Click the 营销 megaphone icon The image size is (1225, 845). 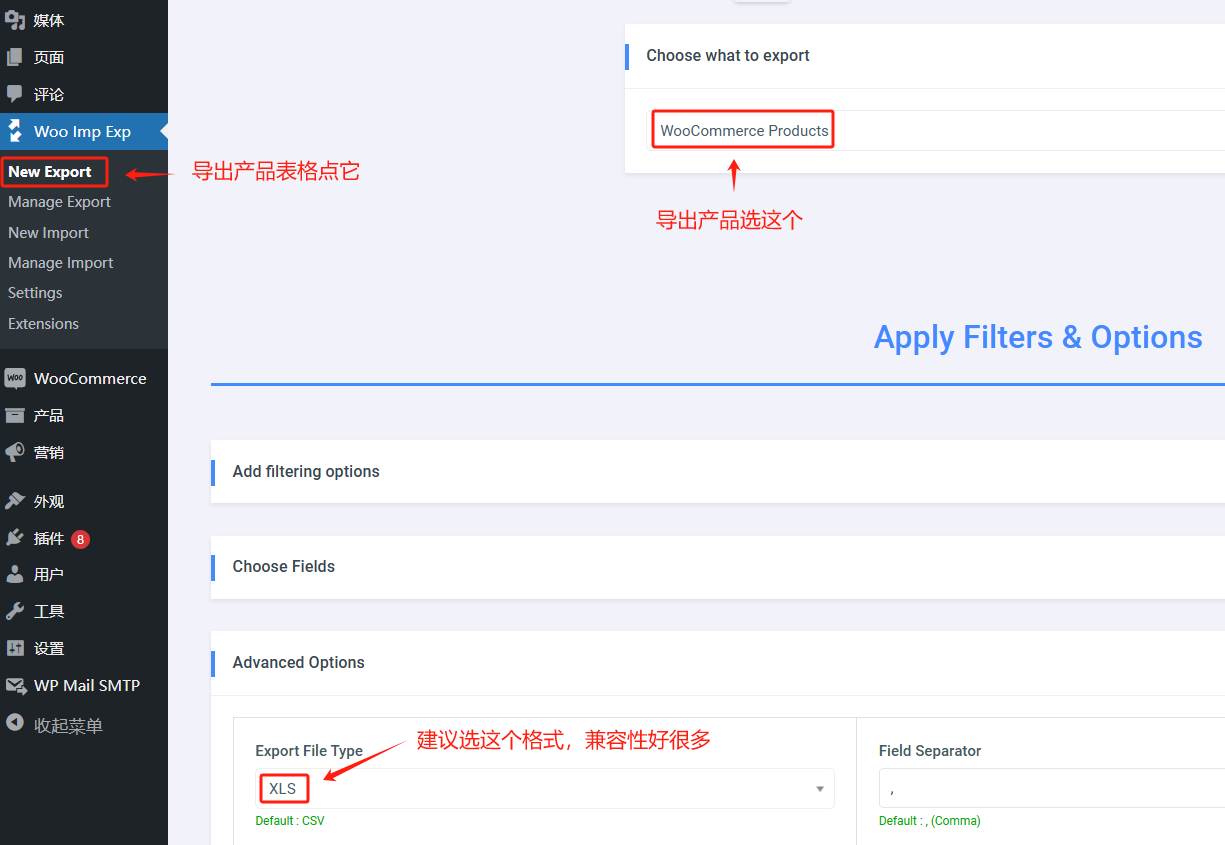tap(15, 452)
